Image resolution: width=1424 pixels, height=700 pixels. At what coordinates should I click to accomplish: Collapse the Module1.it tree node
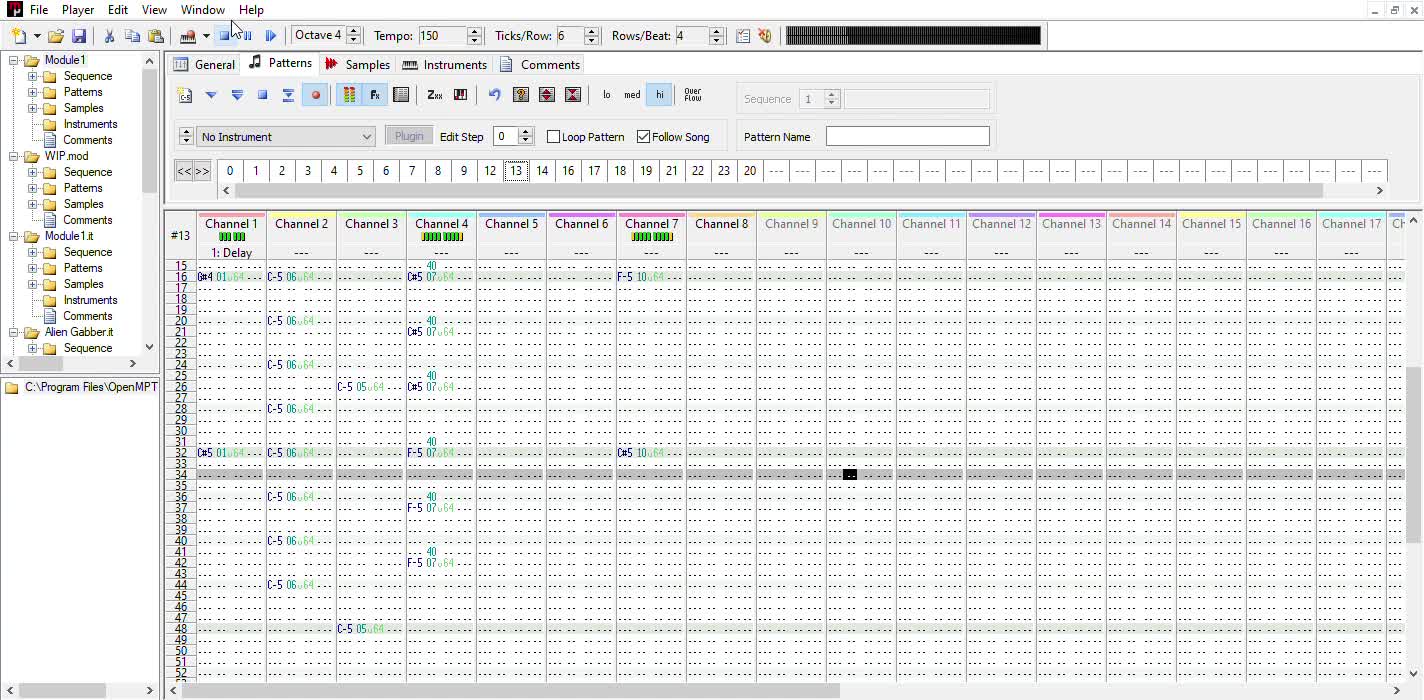tap(14, 236)
